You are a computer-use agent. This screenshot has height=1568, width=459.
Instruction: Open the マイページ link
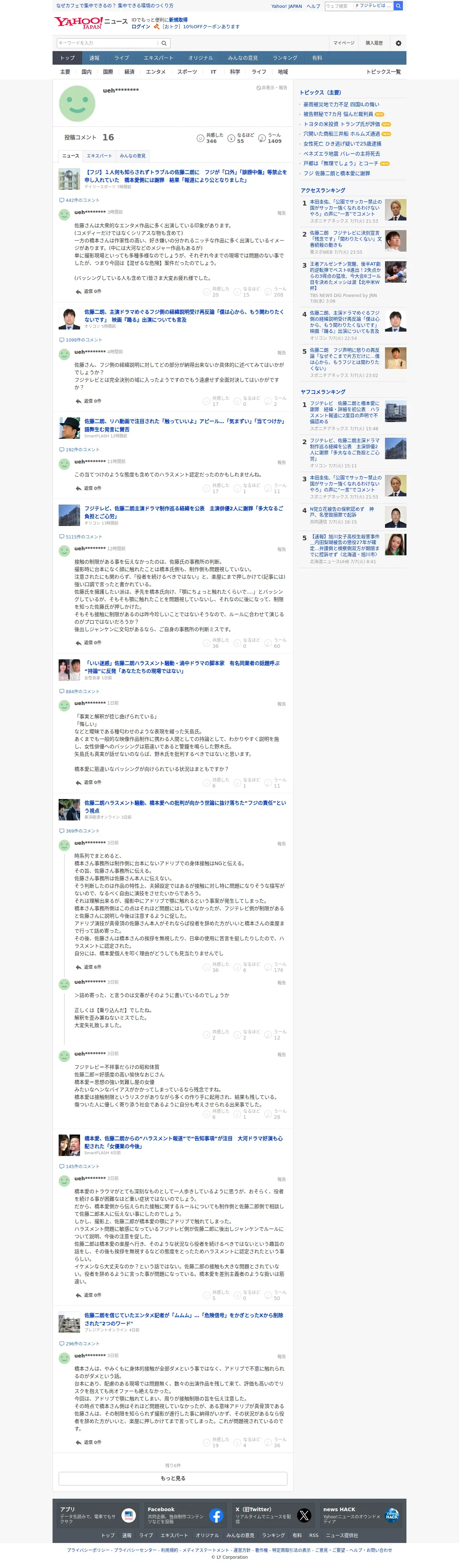coord(344,43)
